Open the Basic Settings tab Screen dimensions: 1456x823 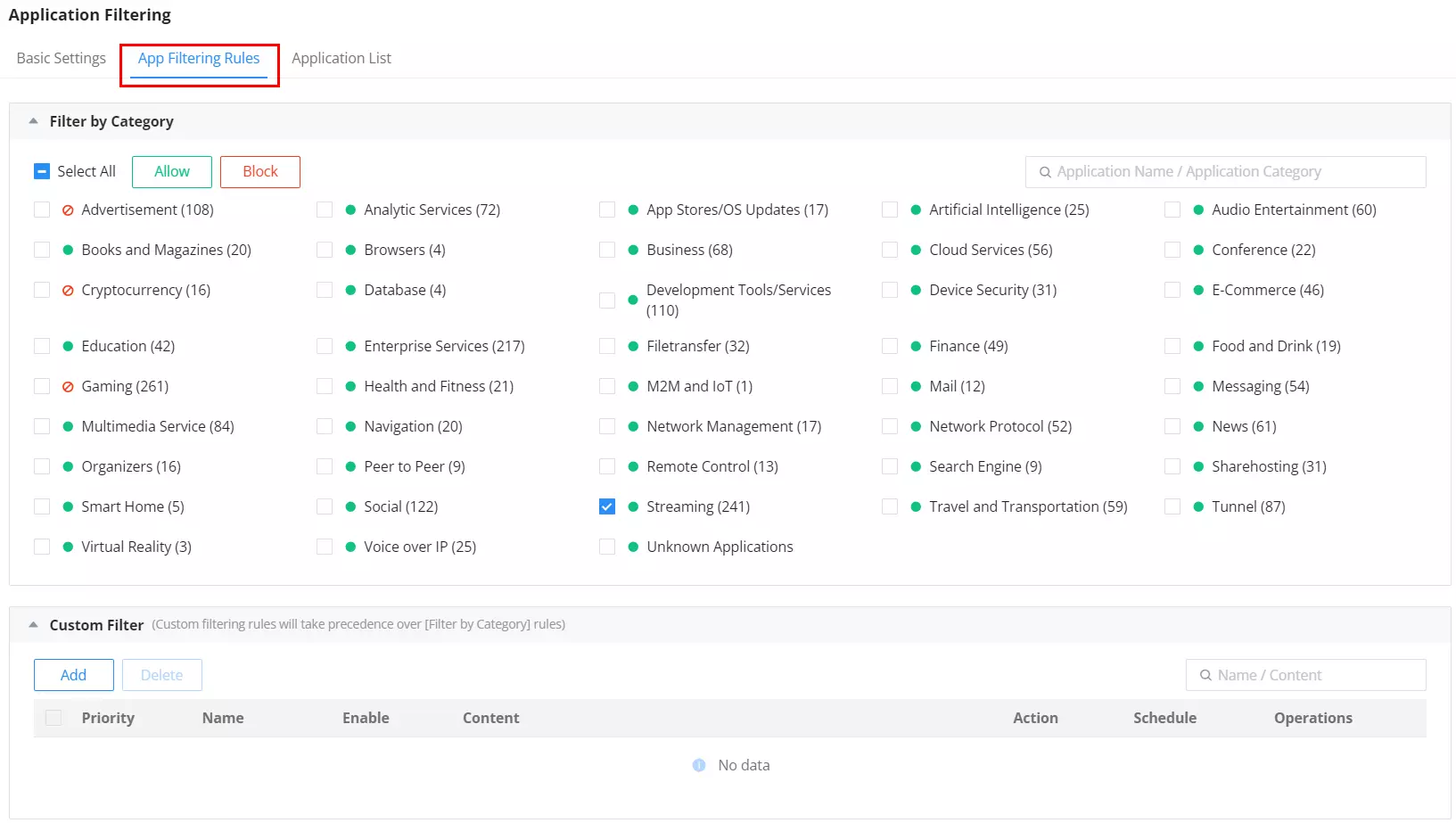coord(61,58)
